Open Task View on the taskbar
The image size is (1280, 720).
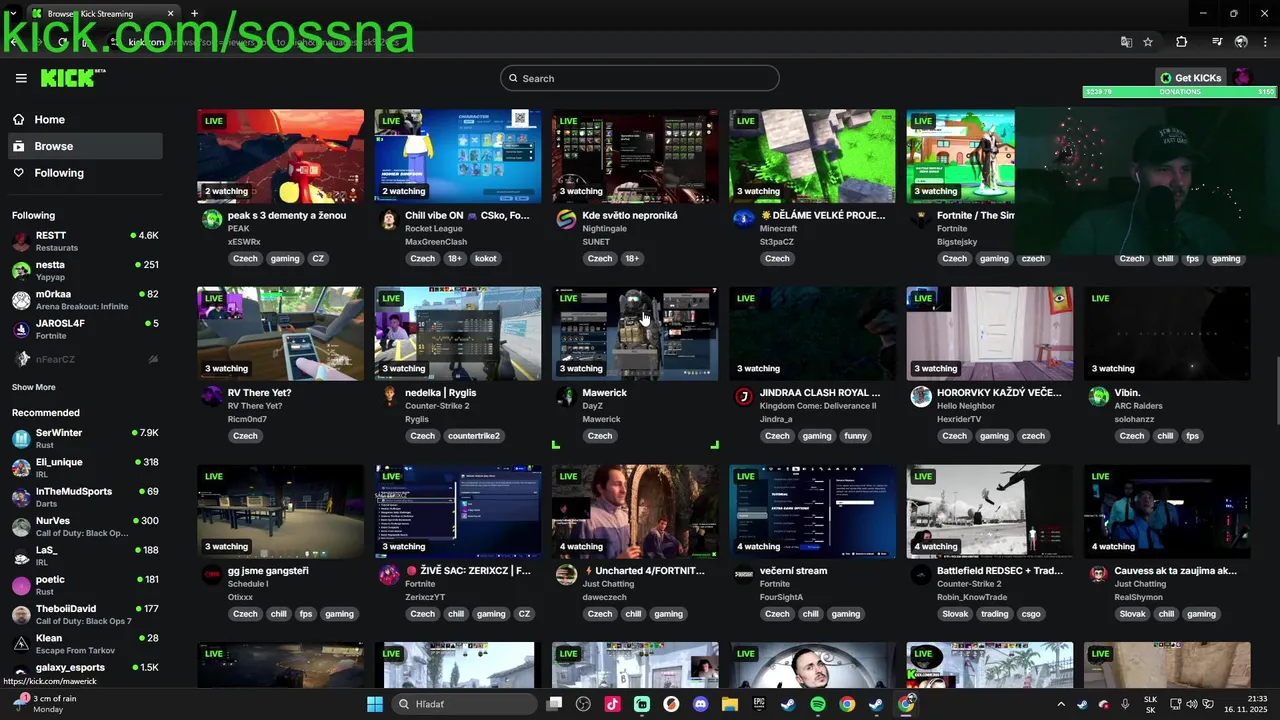pos(555,704)
